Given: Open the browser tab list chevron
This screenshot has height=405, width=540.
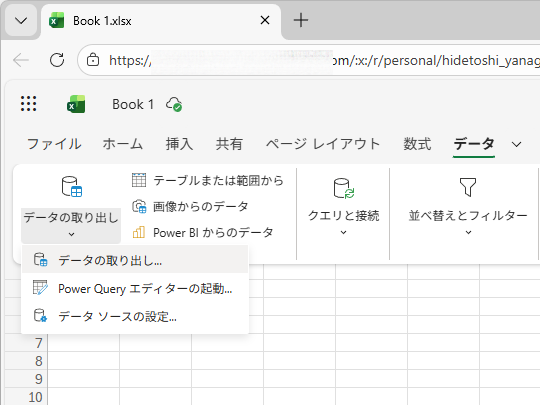Looking at the screenshot, I should [x=21, y=21].
